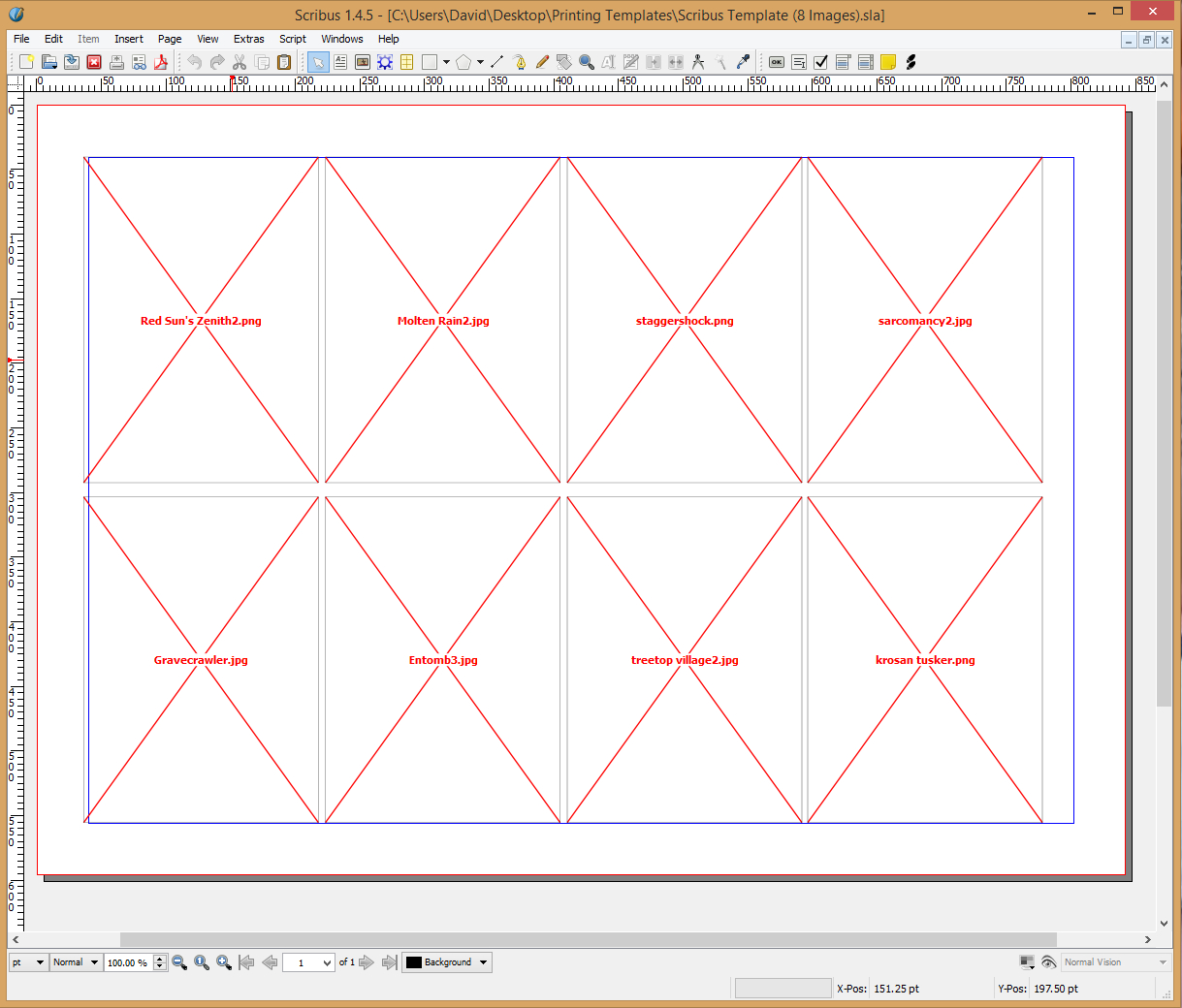Toggle color management icon in status bar

pyautogui.click(x=1027, y=962)
